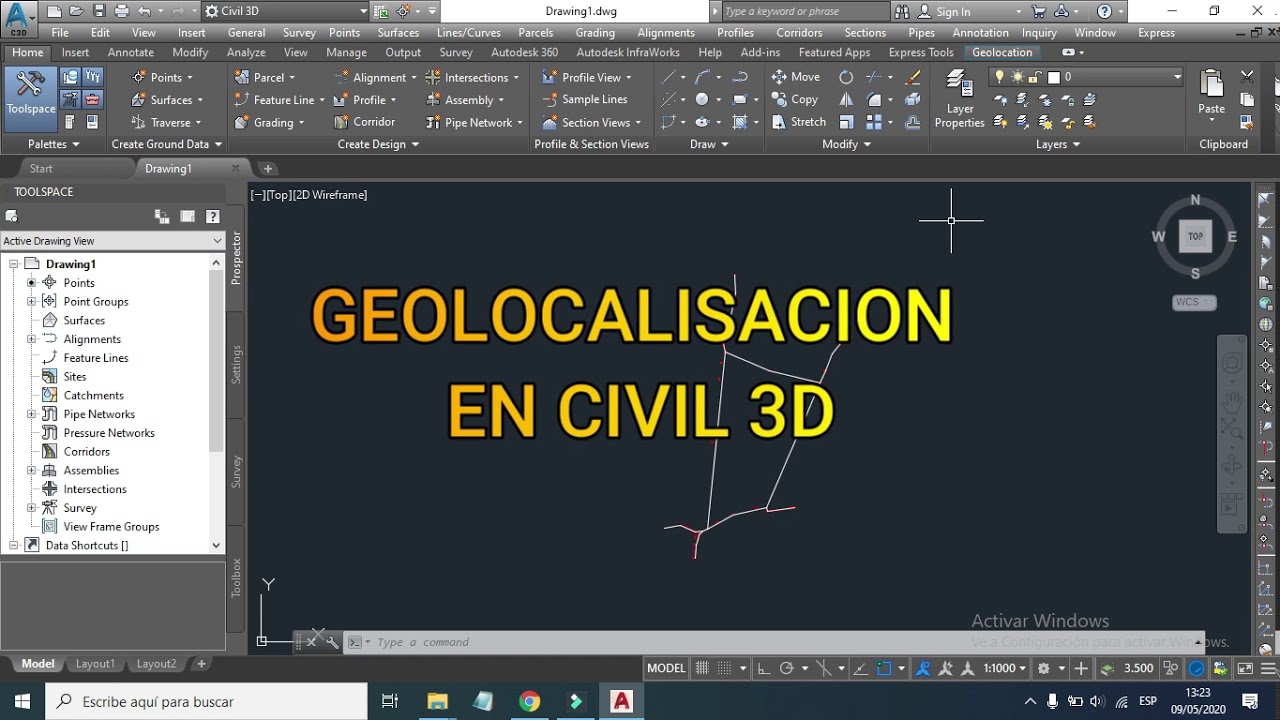Click the layer color swatch beside 0
The height and width of the screenshot is (720, 1280).
(x=1053, y=77)
